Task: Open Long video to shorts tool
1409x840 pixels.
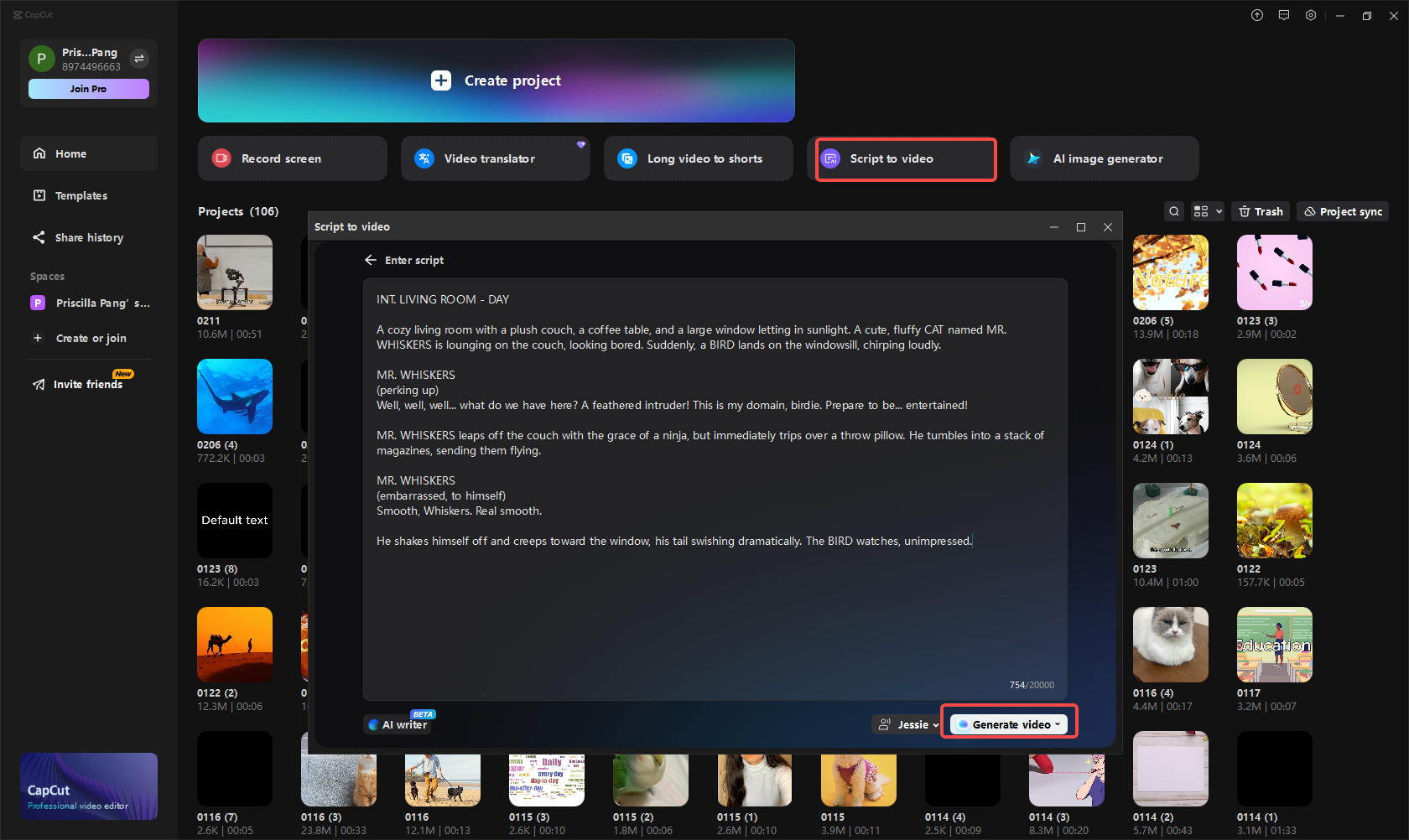Action: [699, 158]
